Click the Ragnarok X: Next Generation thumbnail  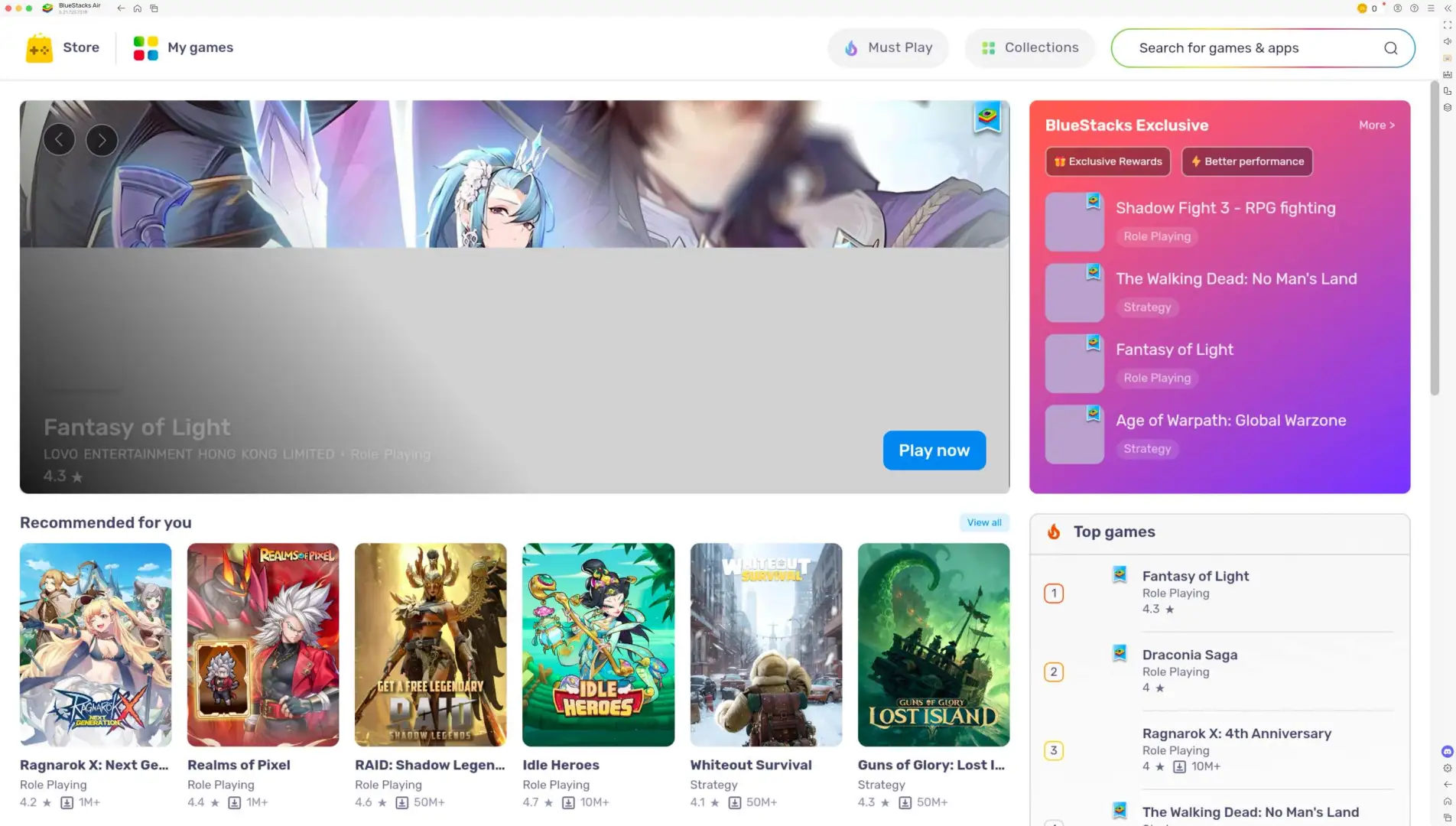(x=96, y=645)
